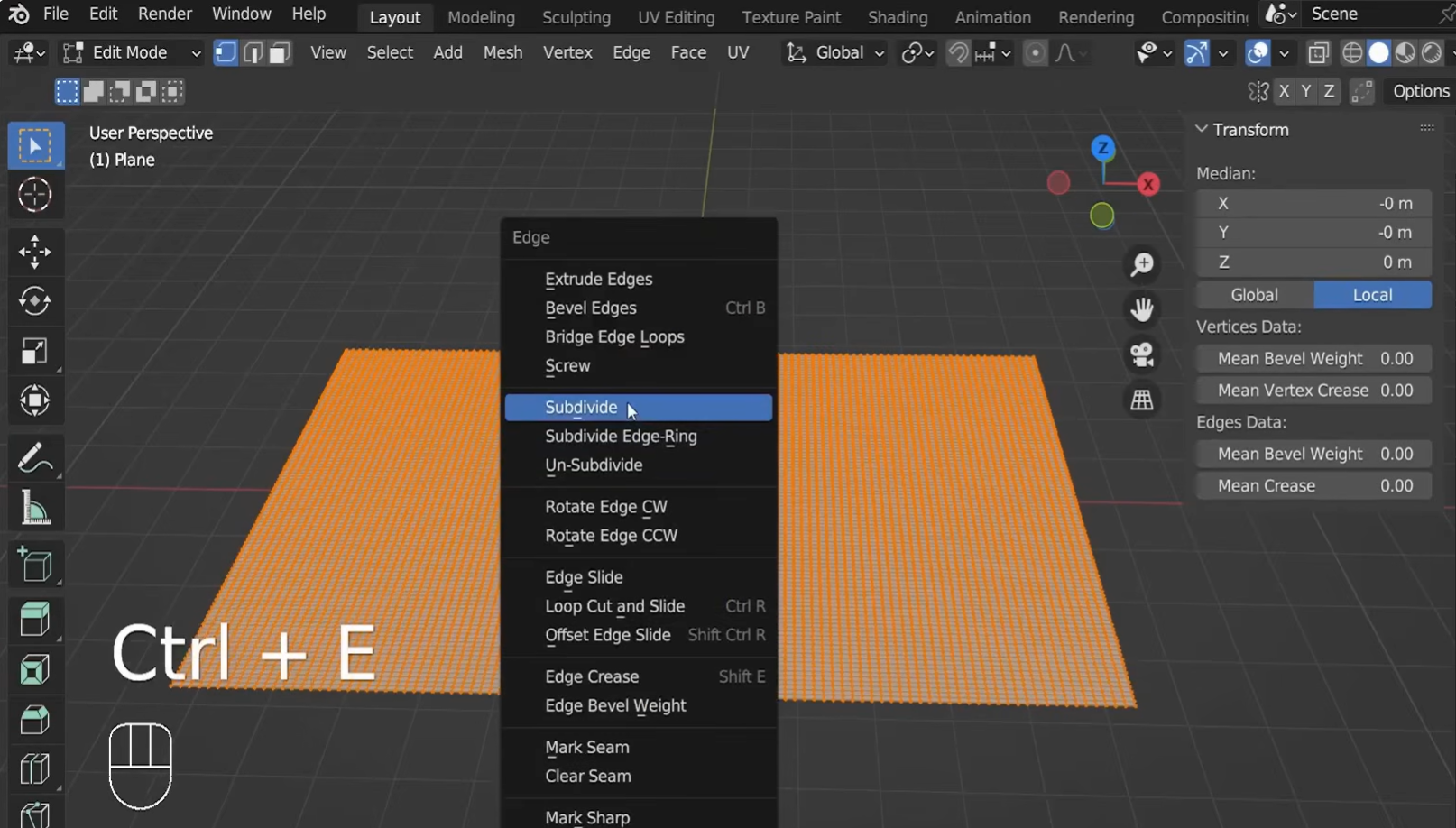The width and height of the screenshot is (1456, 828).
Task: Select the Select Box tool
Action: tap(35, 145)
